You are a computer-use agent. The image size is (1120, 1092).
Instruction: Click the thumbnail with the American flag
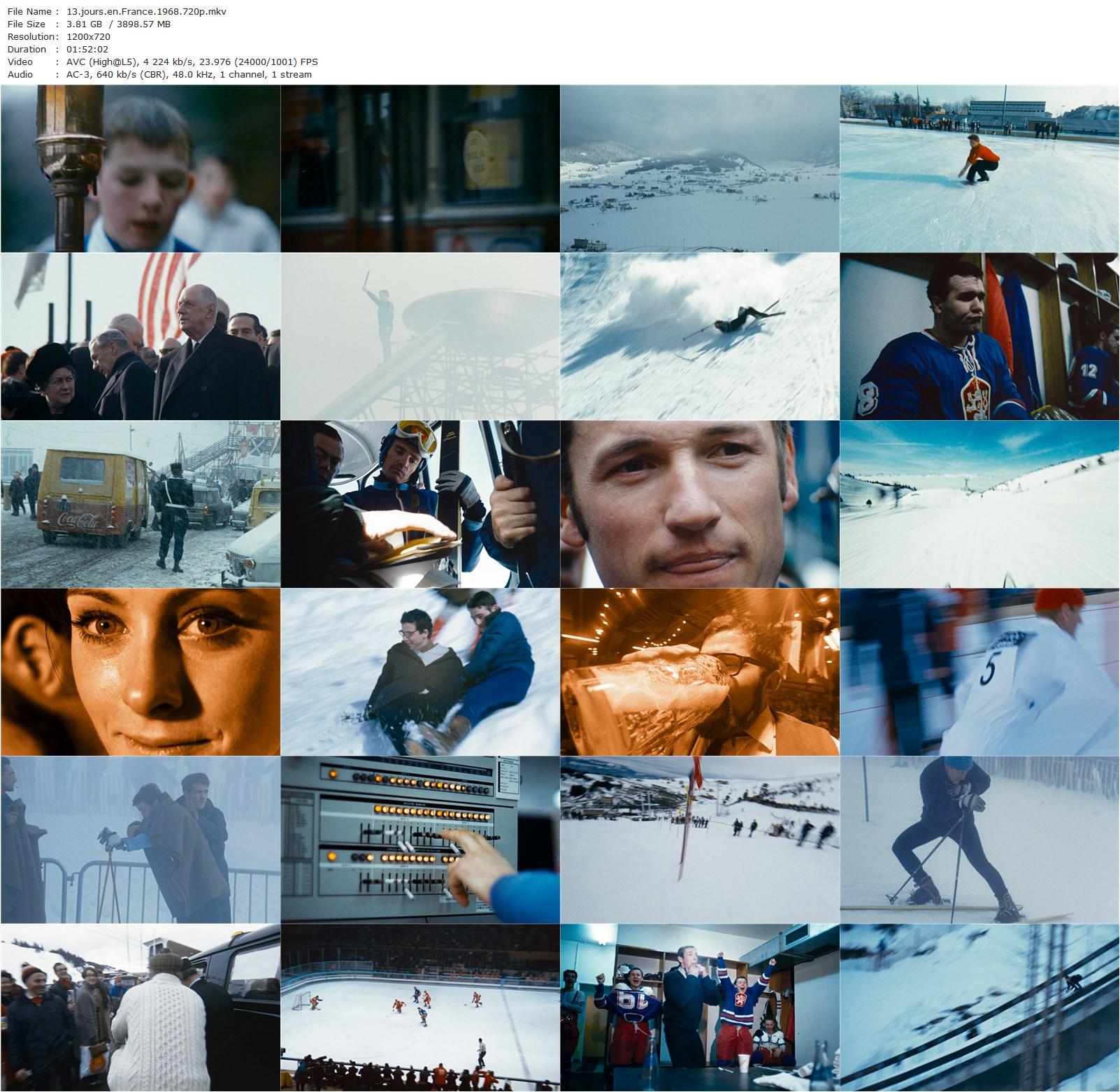click(141, 336)
